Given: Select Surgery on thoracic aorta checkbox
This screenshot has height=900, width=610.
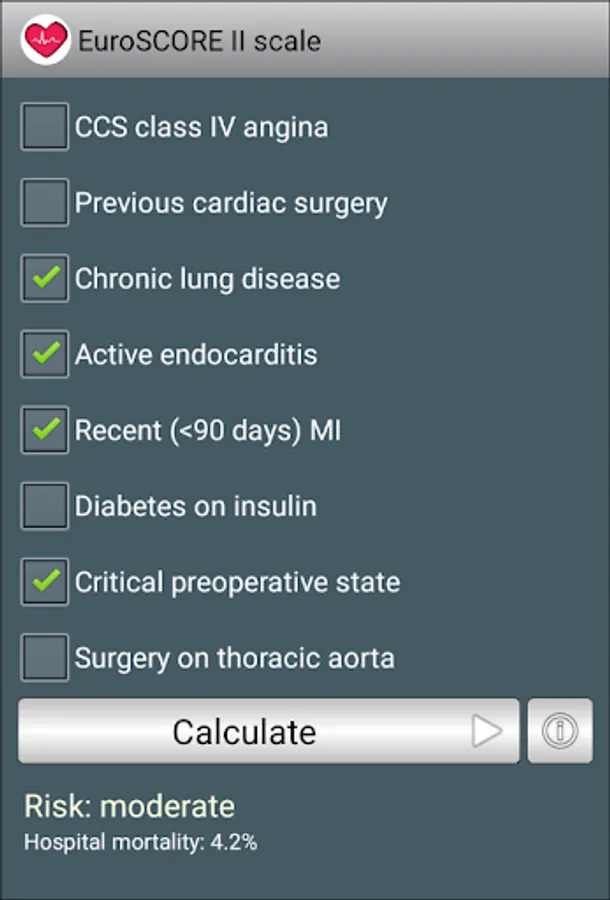Looking at the screenshot, I should click(45, 657).
